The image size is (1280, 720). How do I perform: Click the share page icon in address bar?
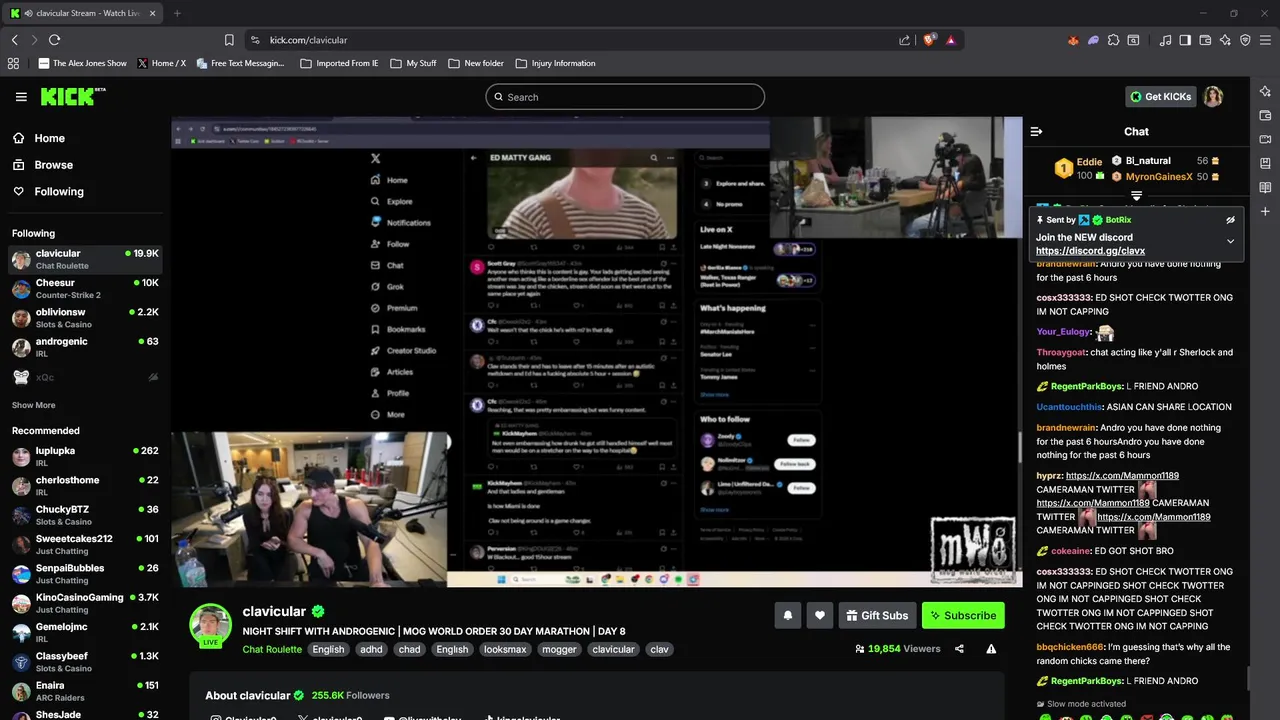(904, 40)
